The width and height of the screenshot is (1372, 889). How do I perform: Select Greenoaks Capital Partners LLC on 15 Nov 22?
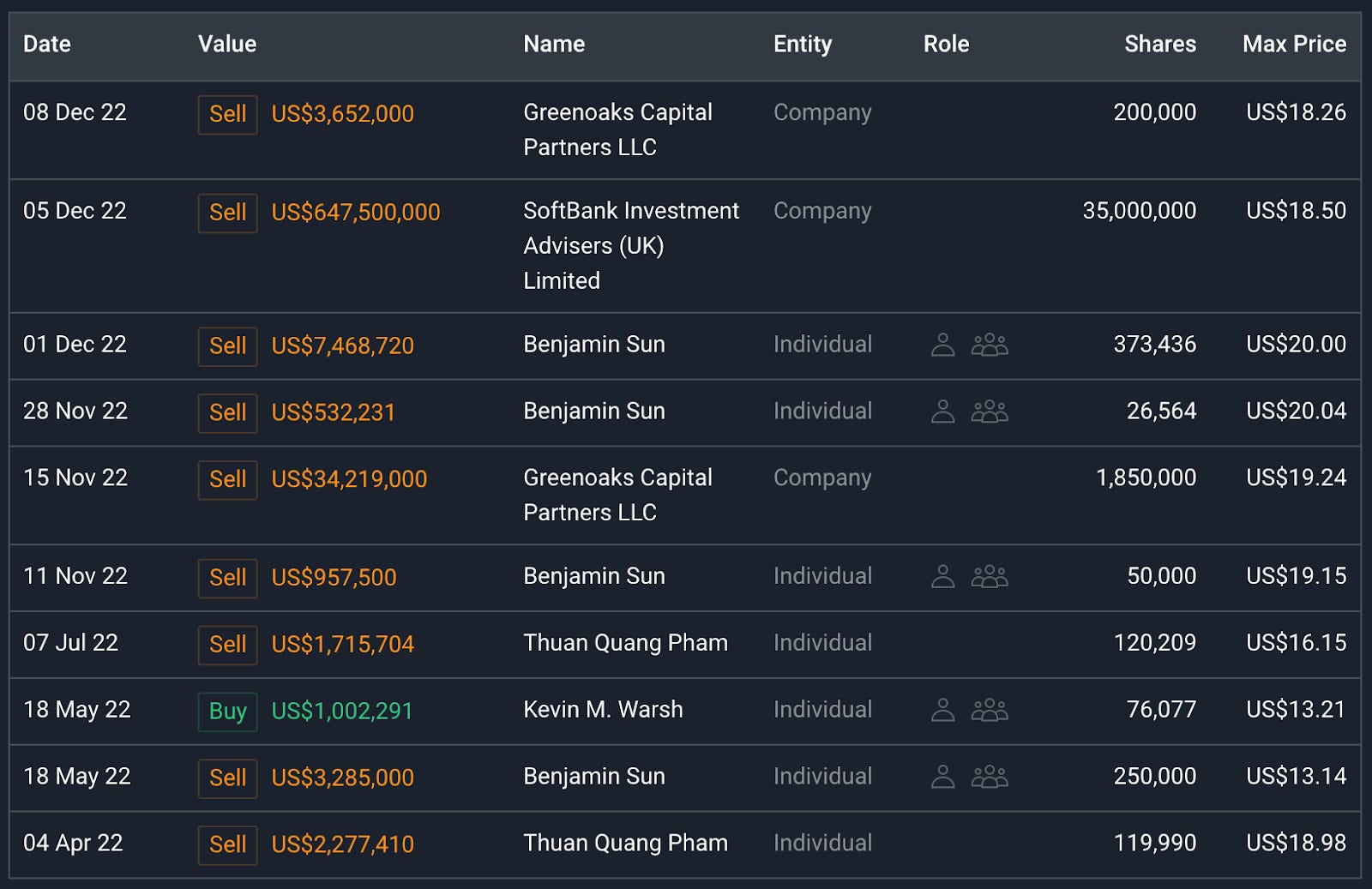(x=617, y=496)
